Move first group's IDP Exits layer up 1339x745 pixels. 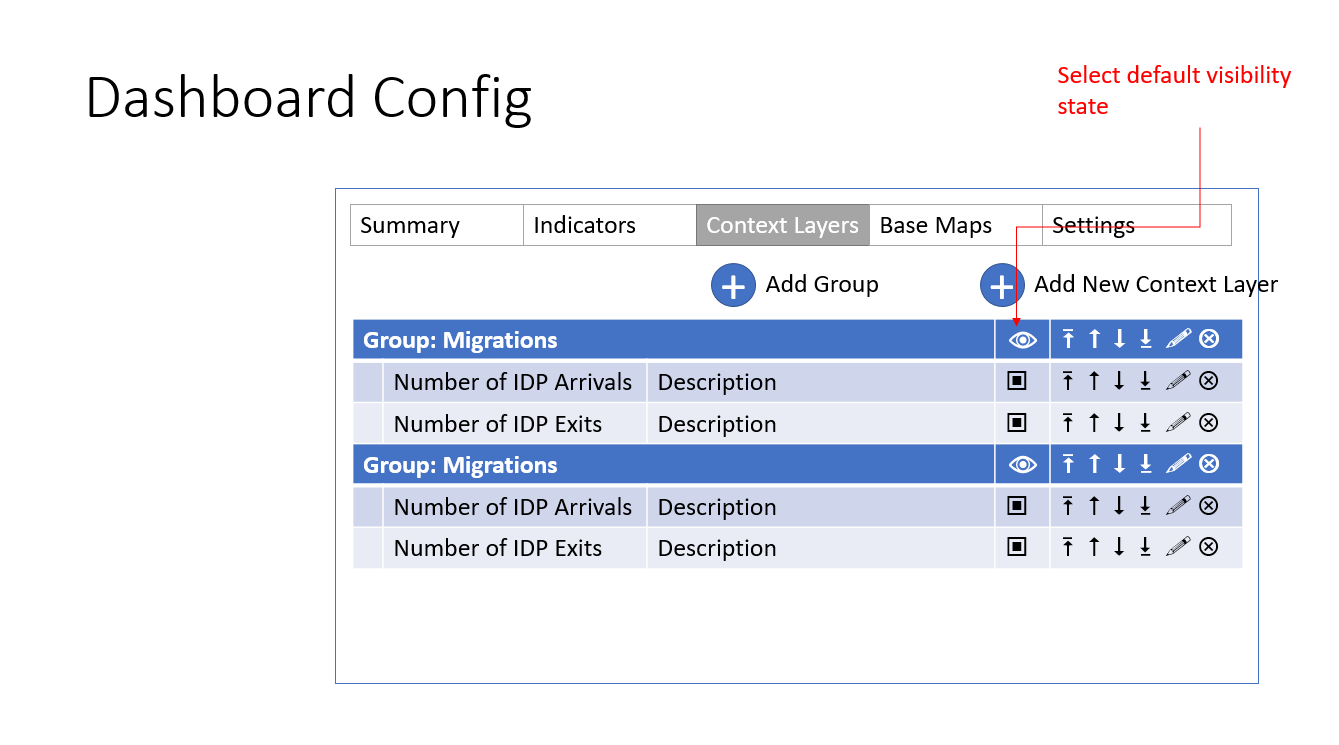click(1094, 423)
